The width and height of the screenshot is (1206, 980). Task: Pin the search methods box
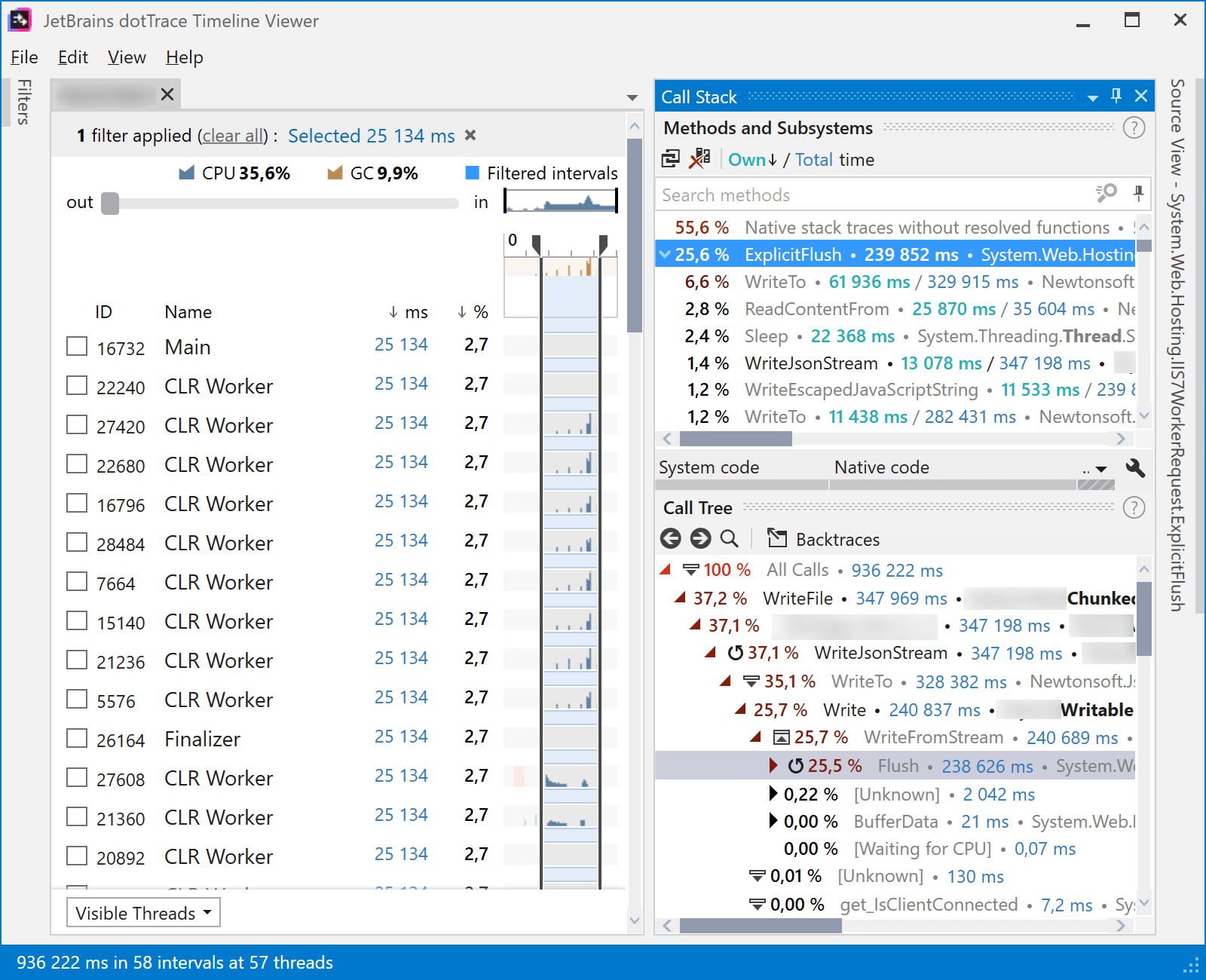(x=1138, y=194)
